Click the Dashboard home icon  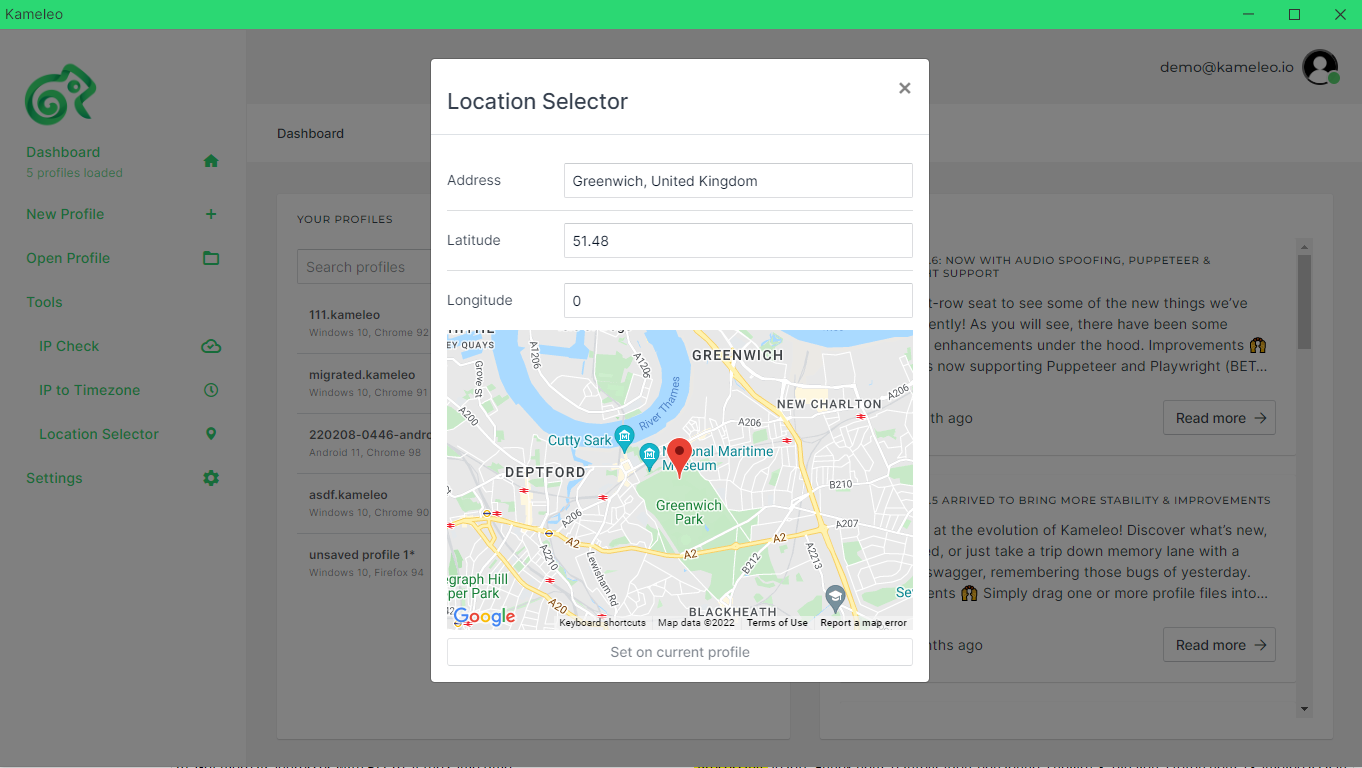(x=211, y=161)
